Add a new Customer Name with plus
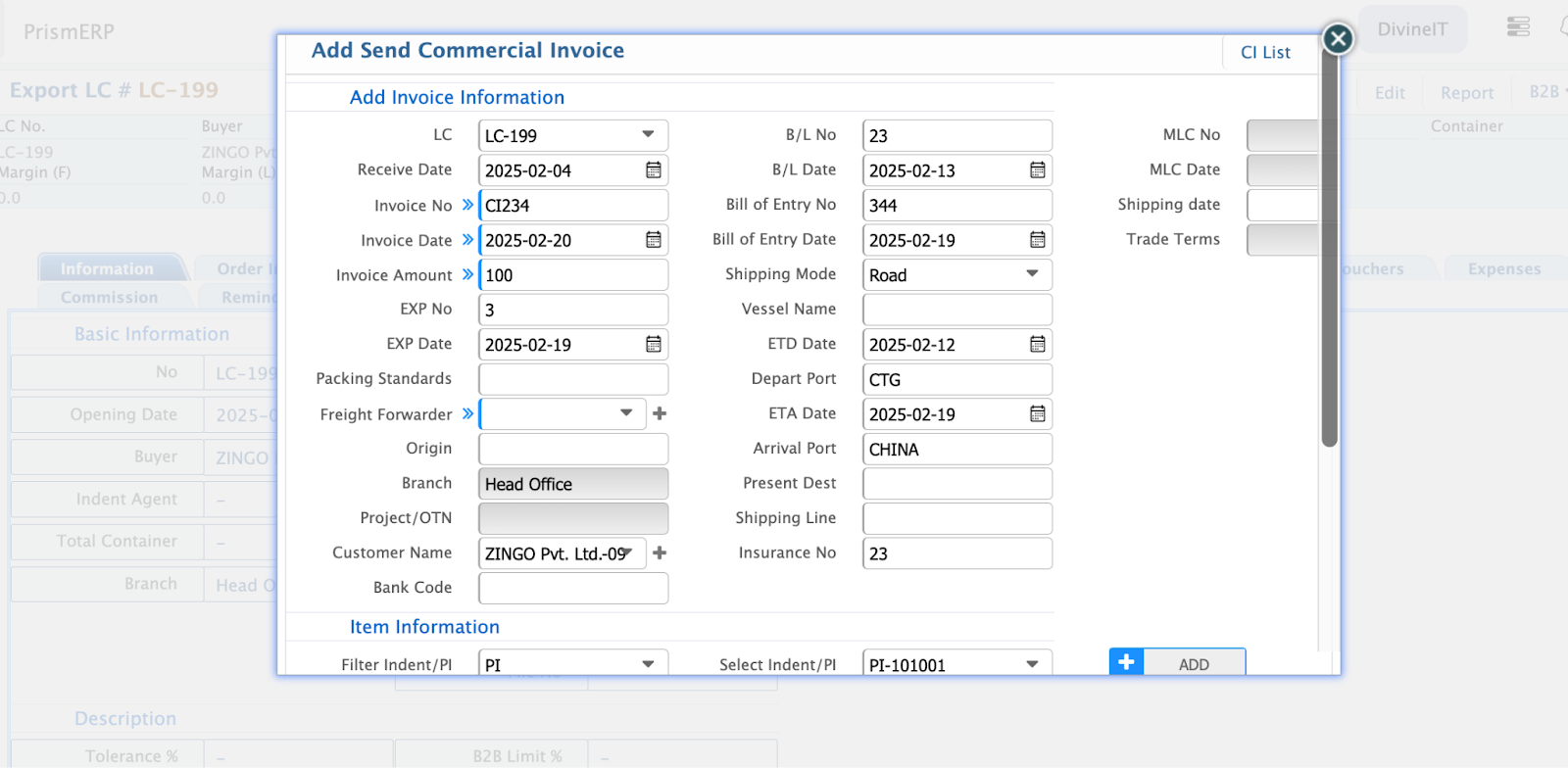The height and width of the screenshot is (768, 1568). pos(660,552)
